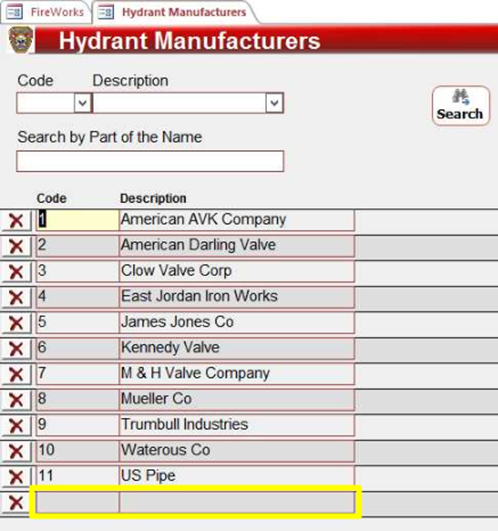Click the code field containing 5

click(x=78, y=322)
